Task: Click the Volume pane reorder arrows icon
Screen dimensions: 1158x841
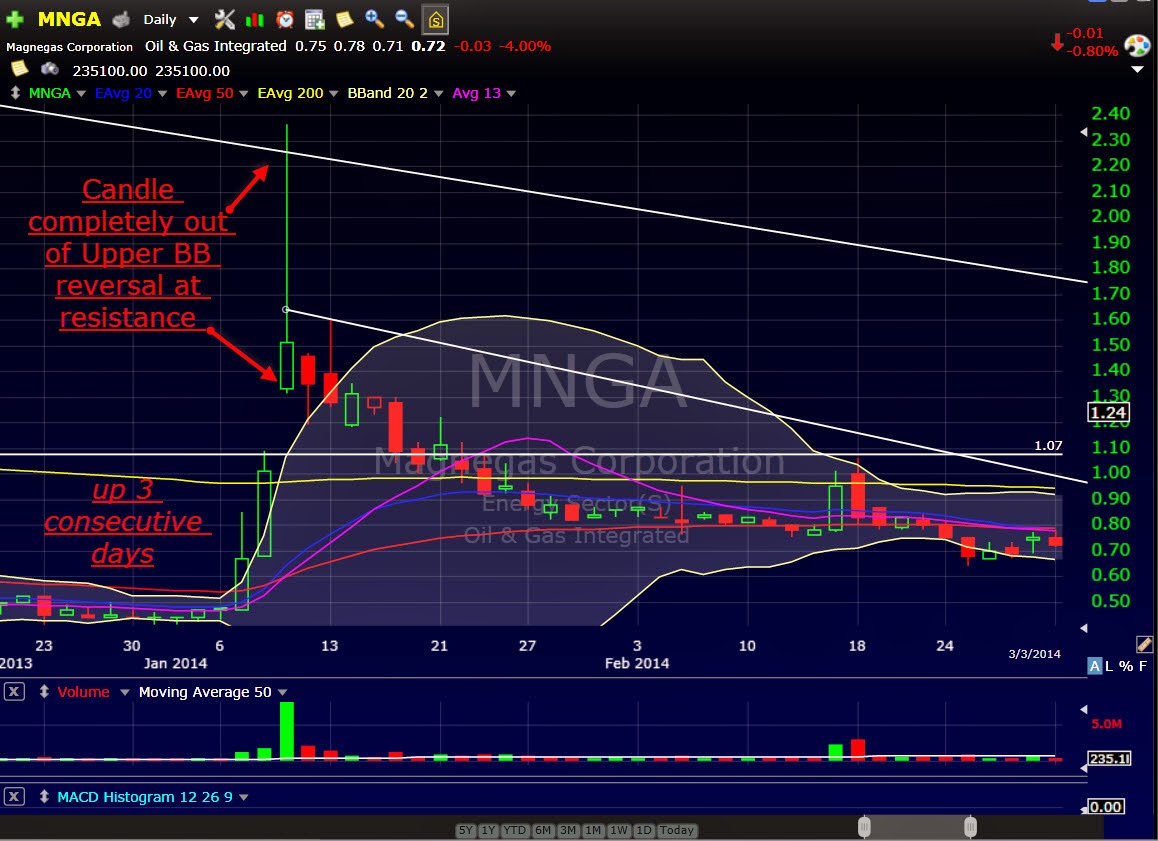Action: click(x=44, y=692)
